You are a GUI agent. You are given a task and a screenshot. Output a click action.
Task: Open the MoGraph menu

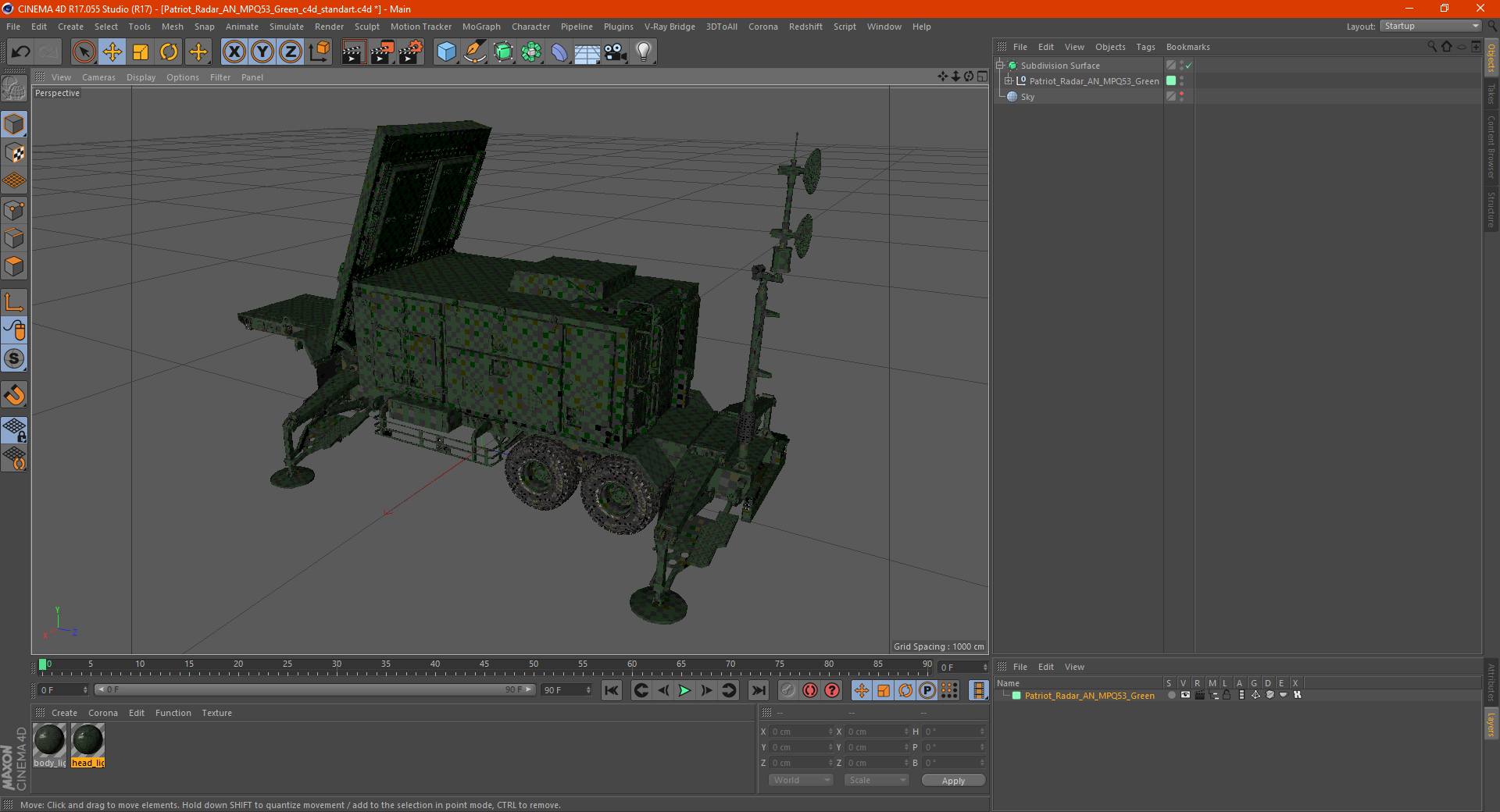click(481, 27)
